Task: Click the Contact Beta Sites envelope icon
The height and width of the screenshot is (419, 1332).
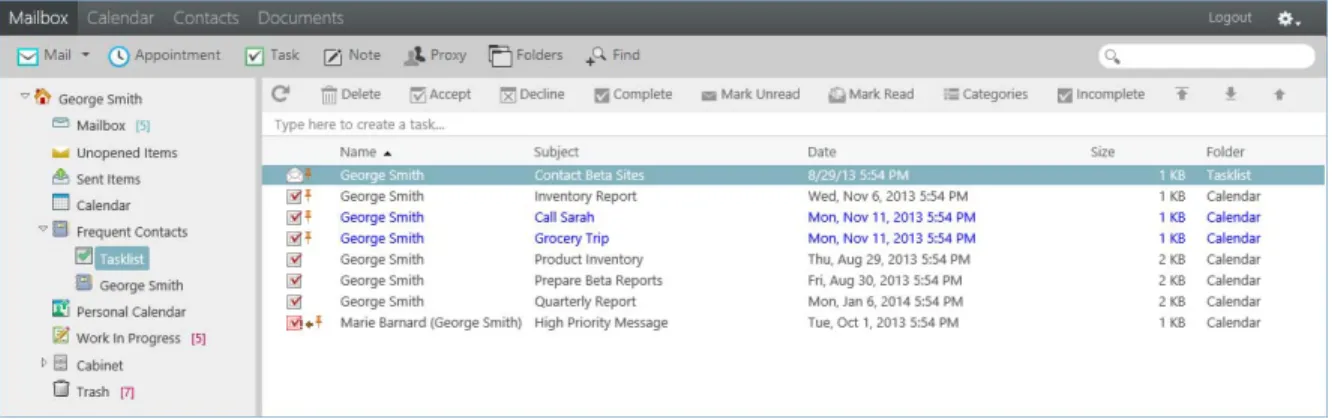Action: click(x=294, y=175)
